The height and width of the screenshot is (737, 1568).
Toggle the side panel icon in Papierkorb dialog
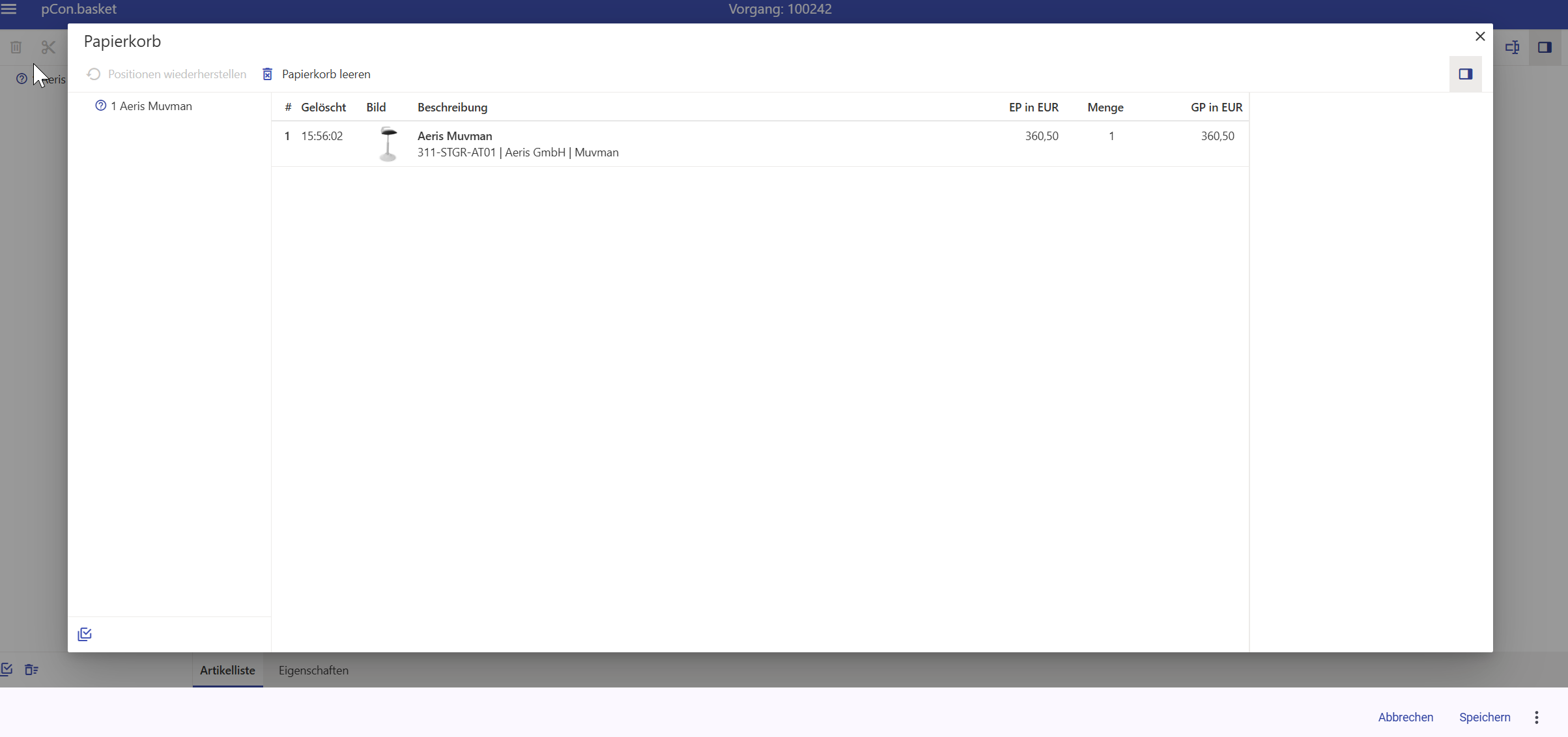tap(1466, 74)
